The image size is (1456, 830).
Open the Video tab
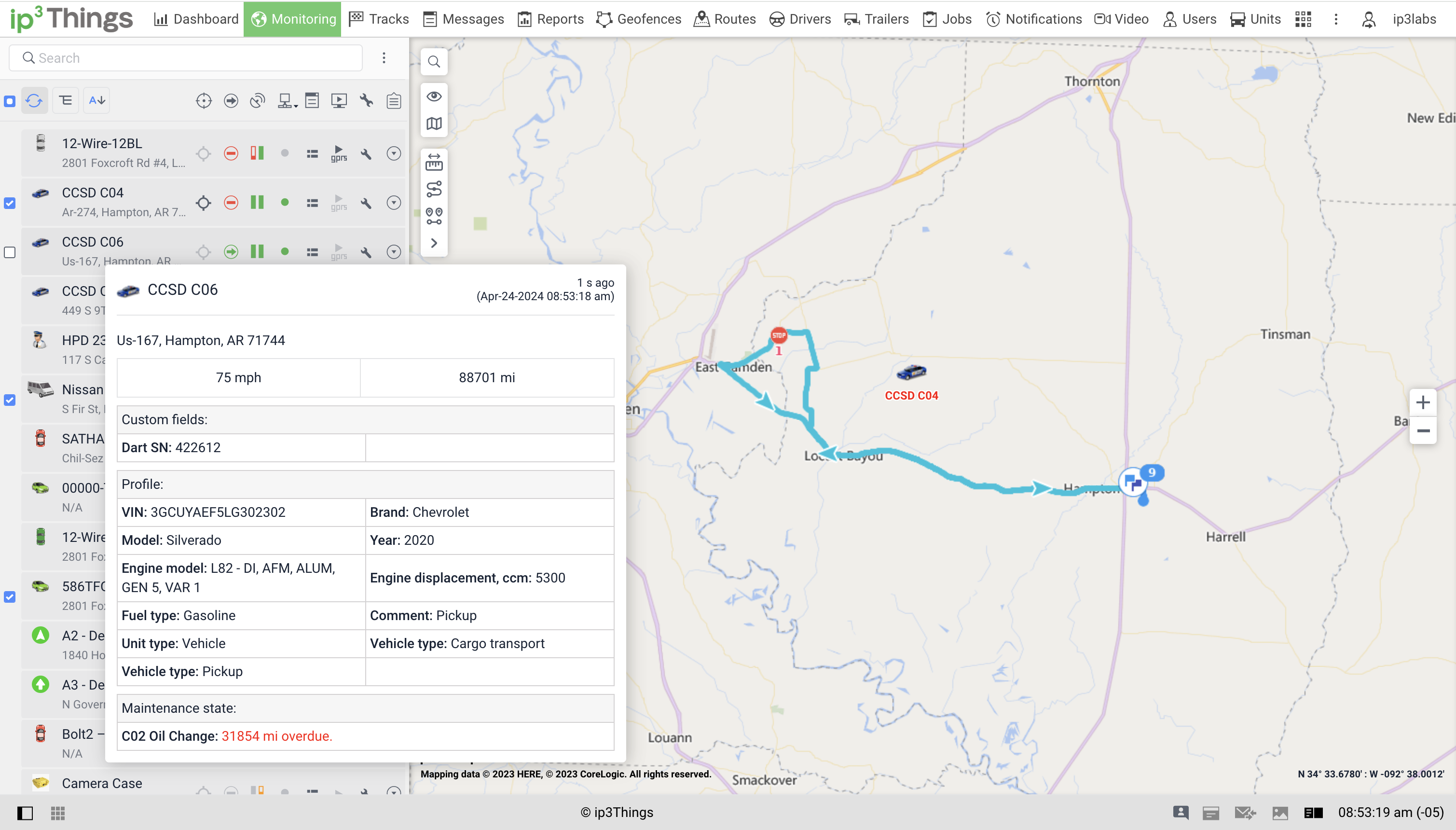tap(1122, 19)
